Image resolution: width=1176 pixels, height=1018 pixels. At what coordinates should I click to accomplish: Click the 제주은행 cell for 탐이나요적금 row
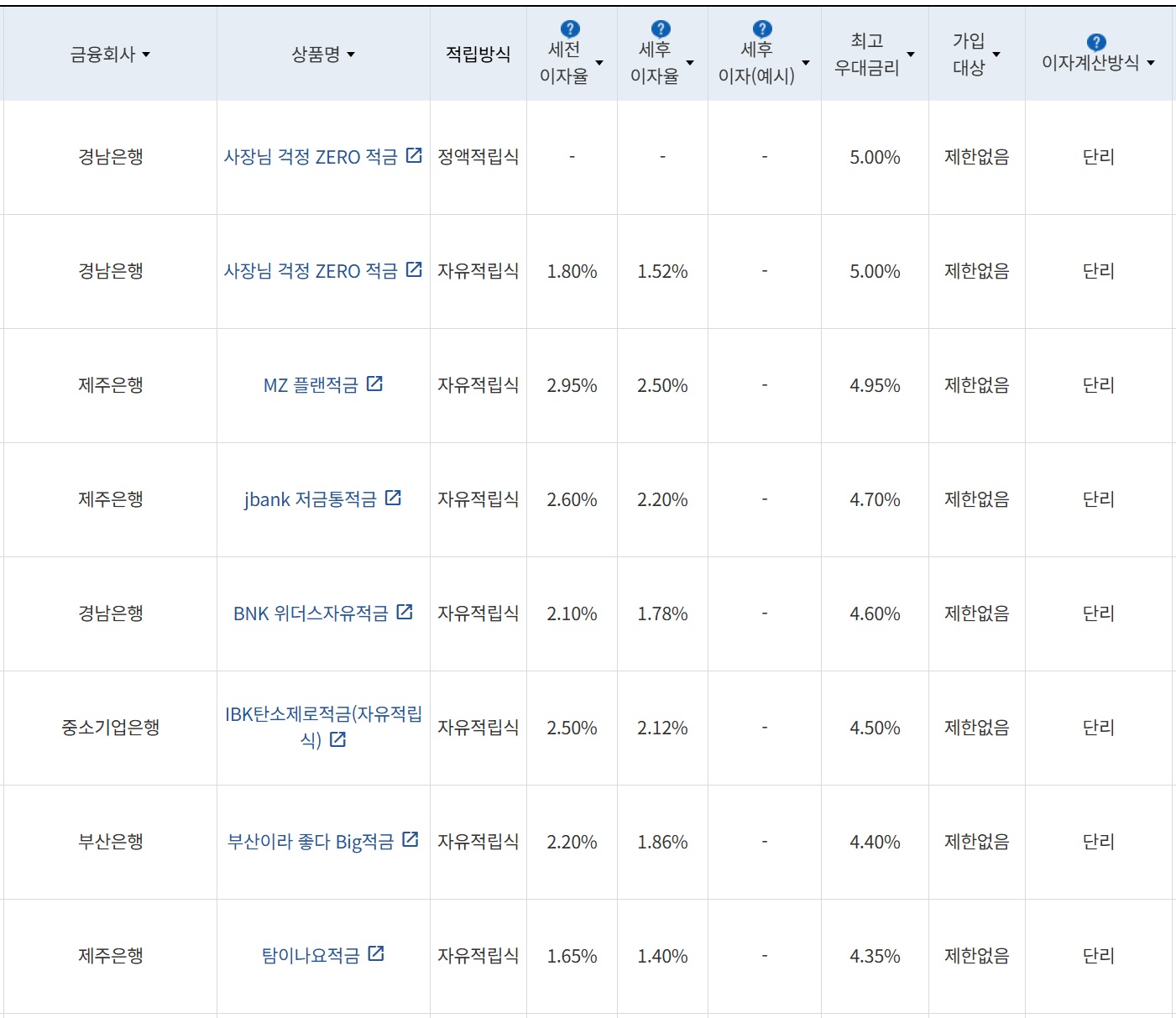pos(109,955)
